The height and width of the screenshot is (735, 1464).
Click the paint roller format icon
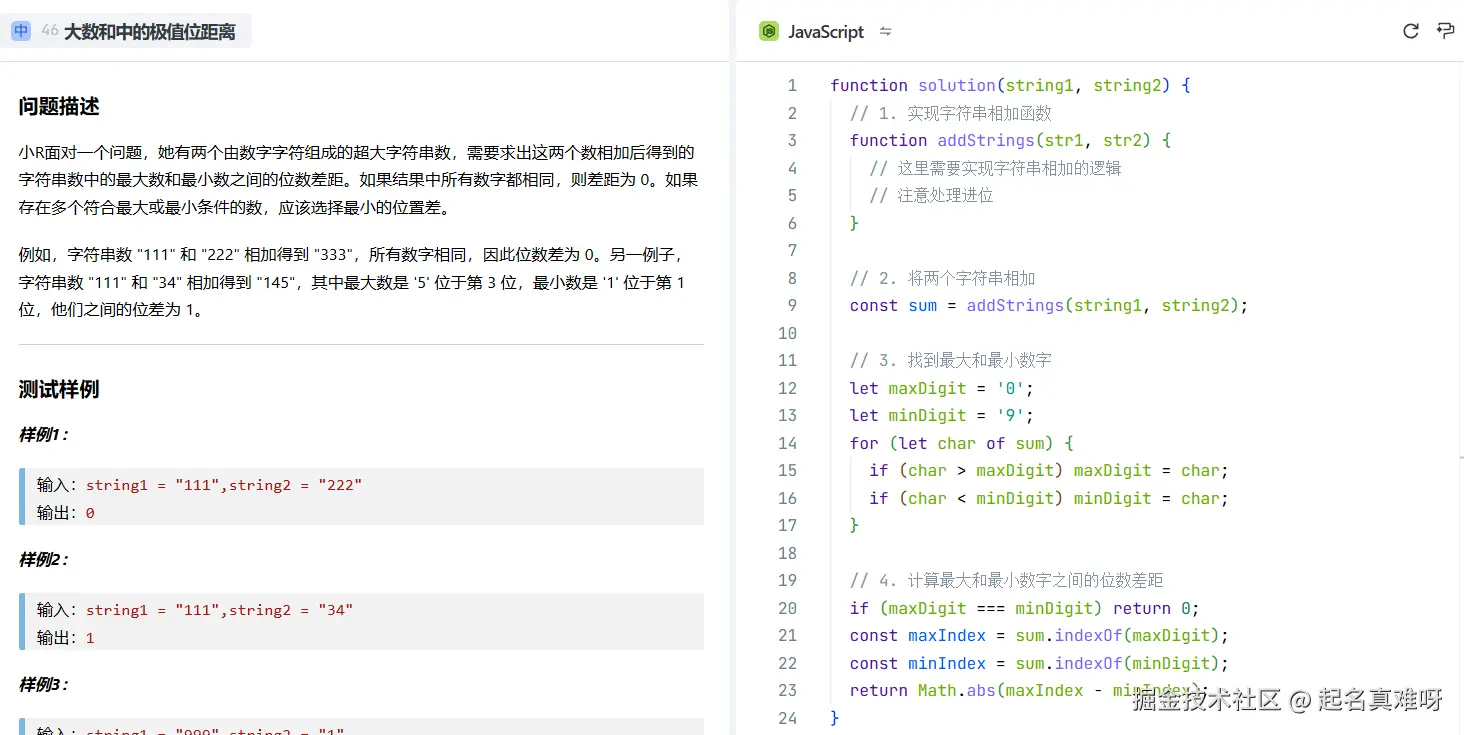(1445, 31)
